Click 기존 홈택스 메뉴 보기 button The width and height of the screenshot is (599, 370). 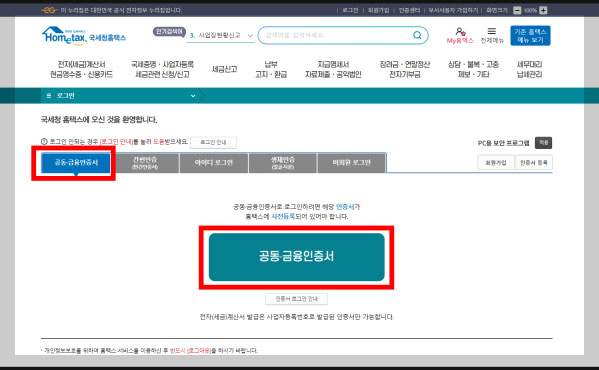[530, 36]
